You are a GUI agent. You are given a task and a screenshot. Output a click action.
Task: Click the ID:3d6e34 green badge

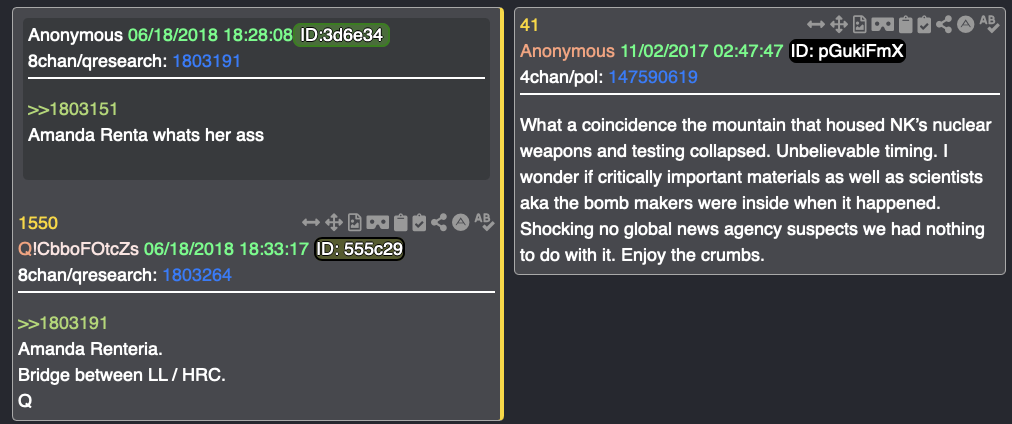(341, 35)
